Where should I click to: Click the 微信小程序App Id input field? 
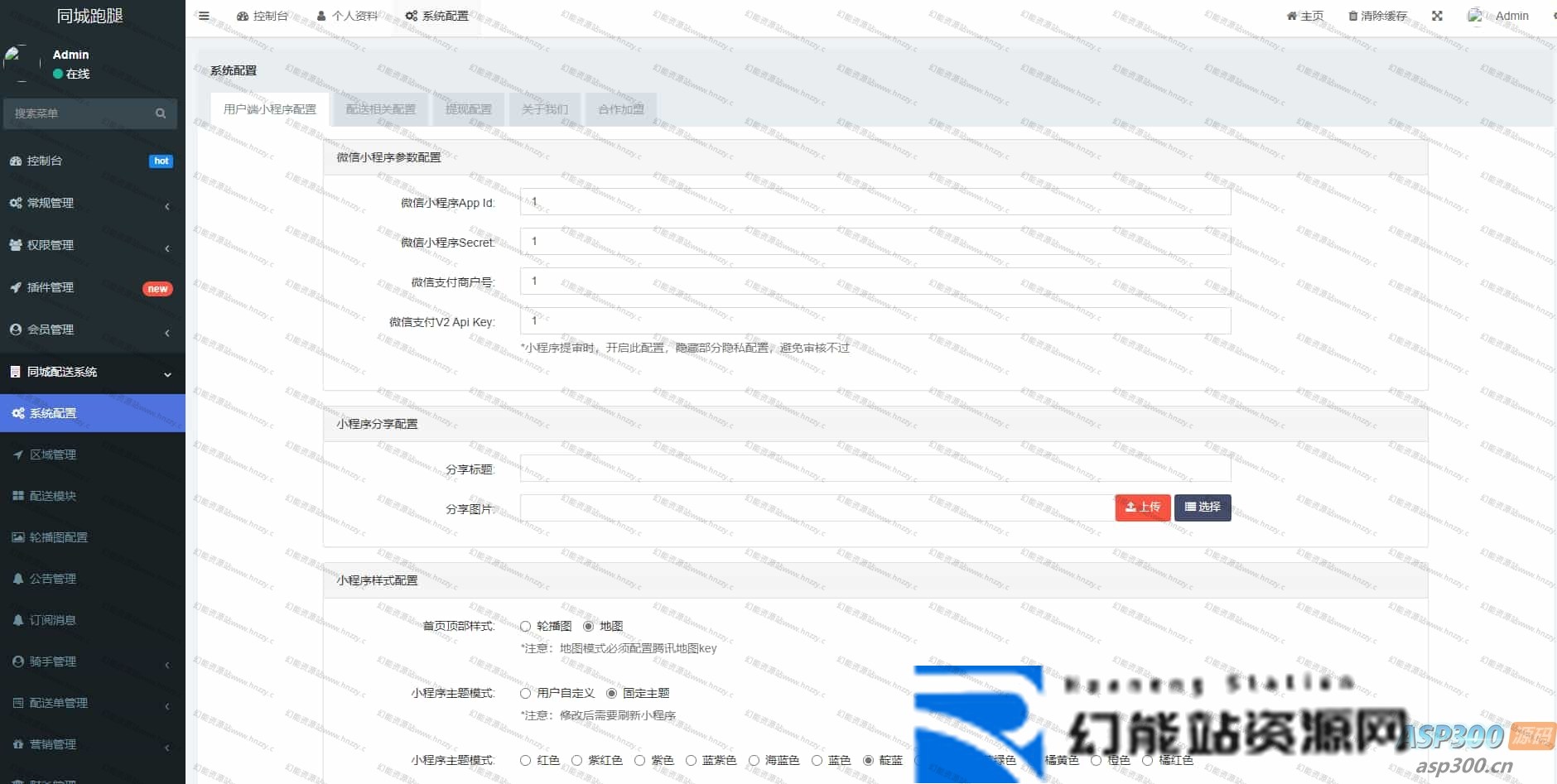click(x=875, y=202)
